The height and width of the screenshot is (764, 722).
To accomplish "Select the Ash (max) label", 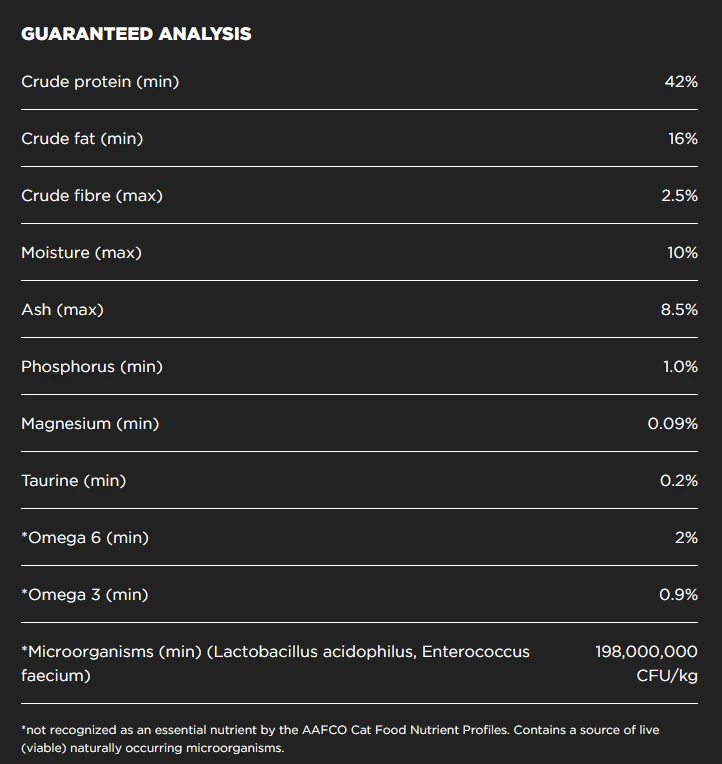I will [x=62, y=309].
